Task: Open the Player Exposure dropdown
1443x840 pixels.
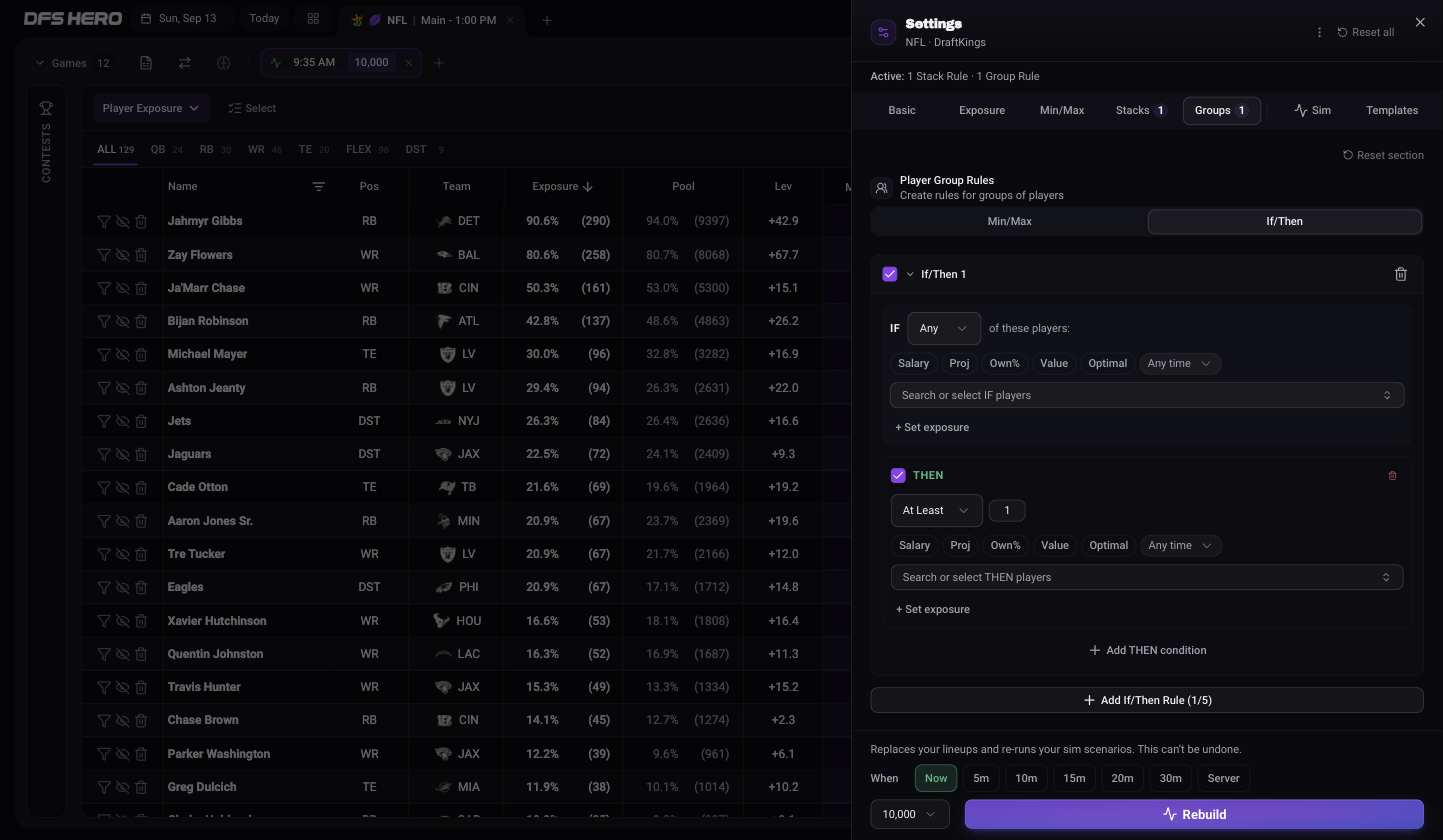Action: 151,108
